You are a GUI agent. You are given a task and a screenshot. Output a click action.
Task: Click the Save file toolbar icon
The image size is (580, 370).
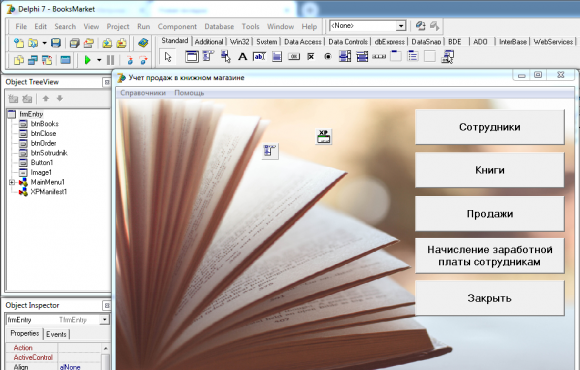pos(56,43)
